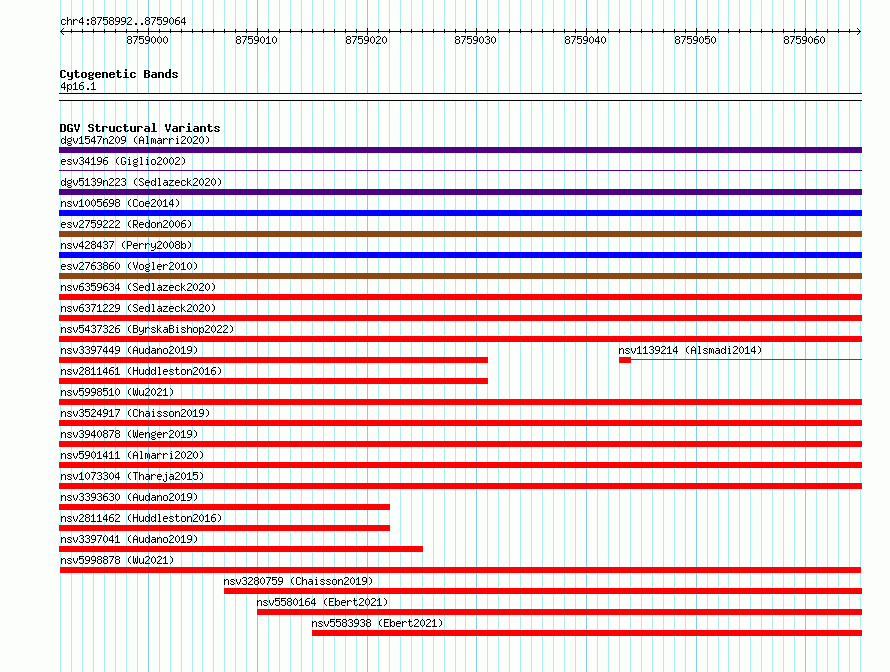Click the chr4:8758992..8759064 region label
890x672 pixels.
[123, 21]
